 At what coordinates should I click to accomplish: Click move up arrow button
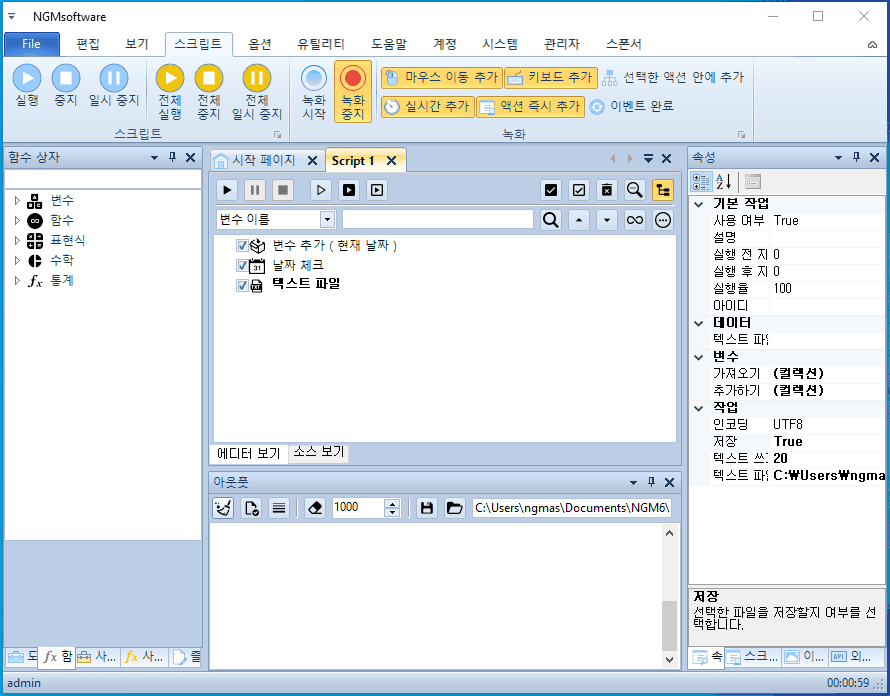point(578,220)
